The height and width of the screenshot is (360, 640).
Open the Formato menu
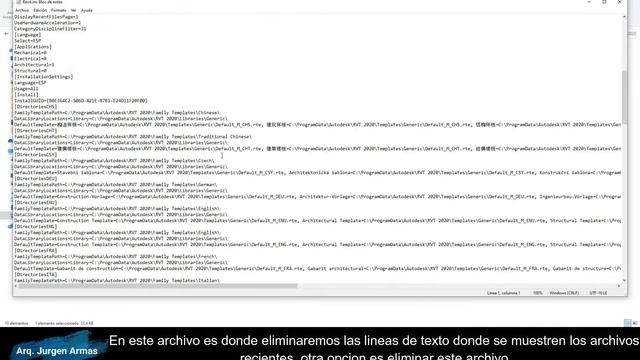click(58, 10)
